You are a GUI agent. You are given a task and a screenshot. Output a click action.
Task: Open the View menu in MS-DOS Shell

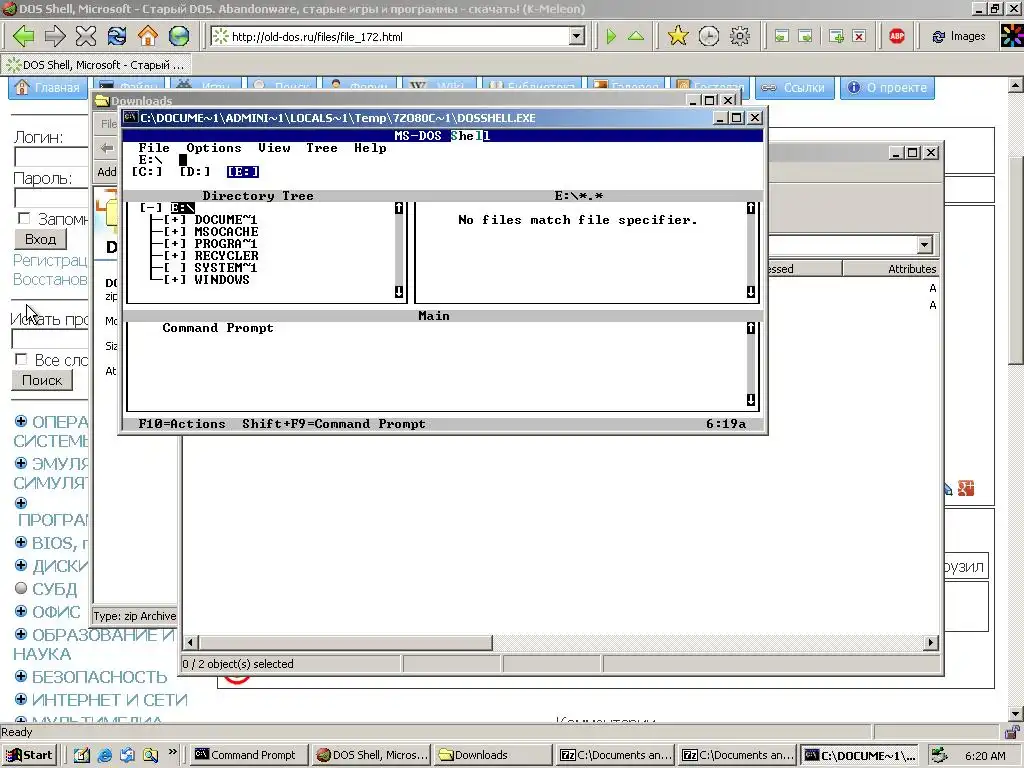coord(274,148)
